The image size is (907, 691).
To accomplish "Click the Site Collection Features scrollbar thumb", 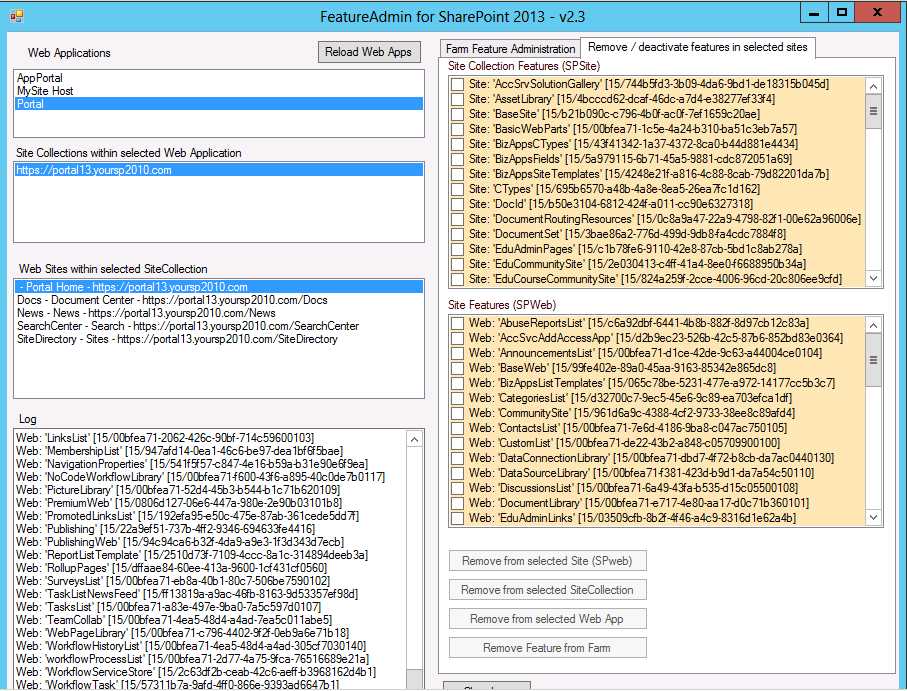I will pos(873,111).
